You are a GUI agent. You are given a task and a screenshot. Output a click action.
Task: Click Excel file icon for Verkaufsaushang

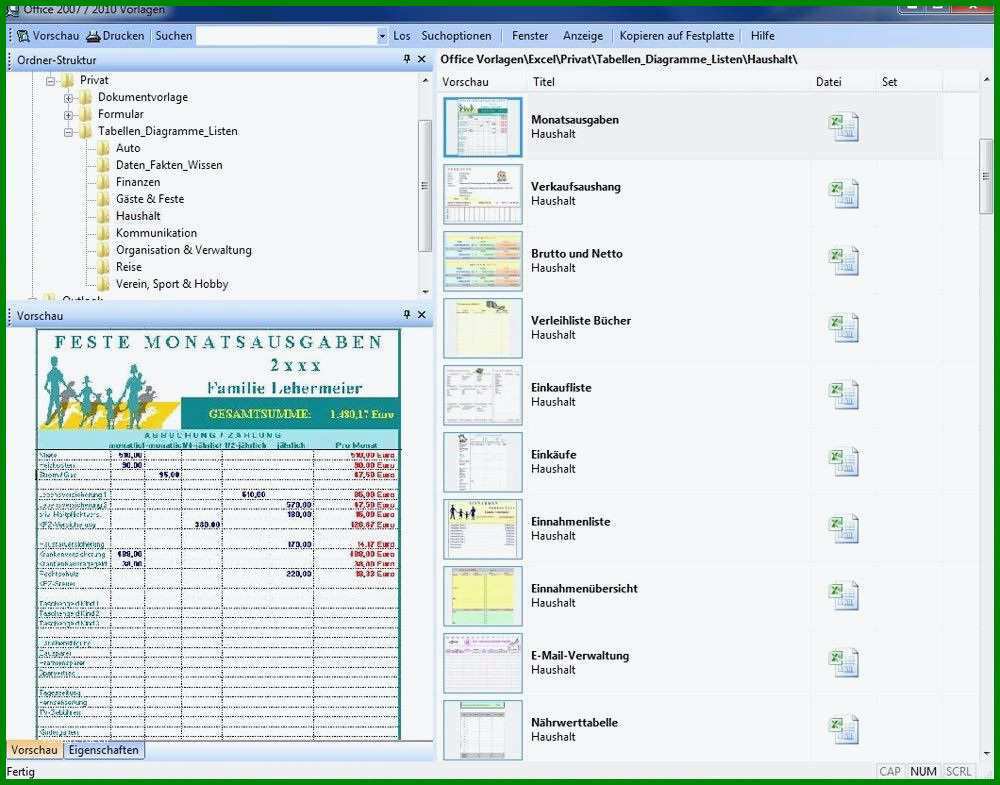(844, 194)
